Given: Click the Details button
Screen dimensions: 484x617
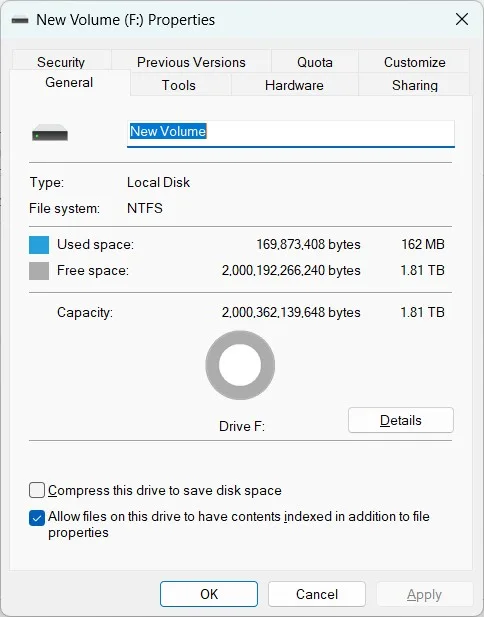Looking at the screenshot, I should 401,420.
